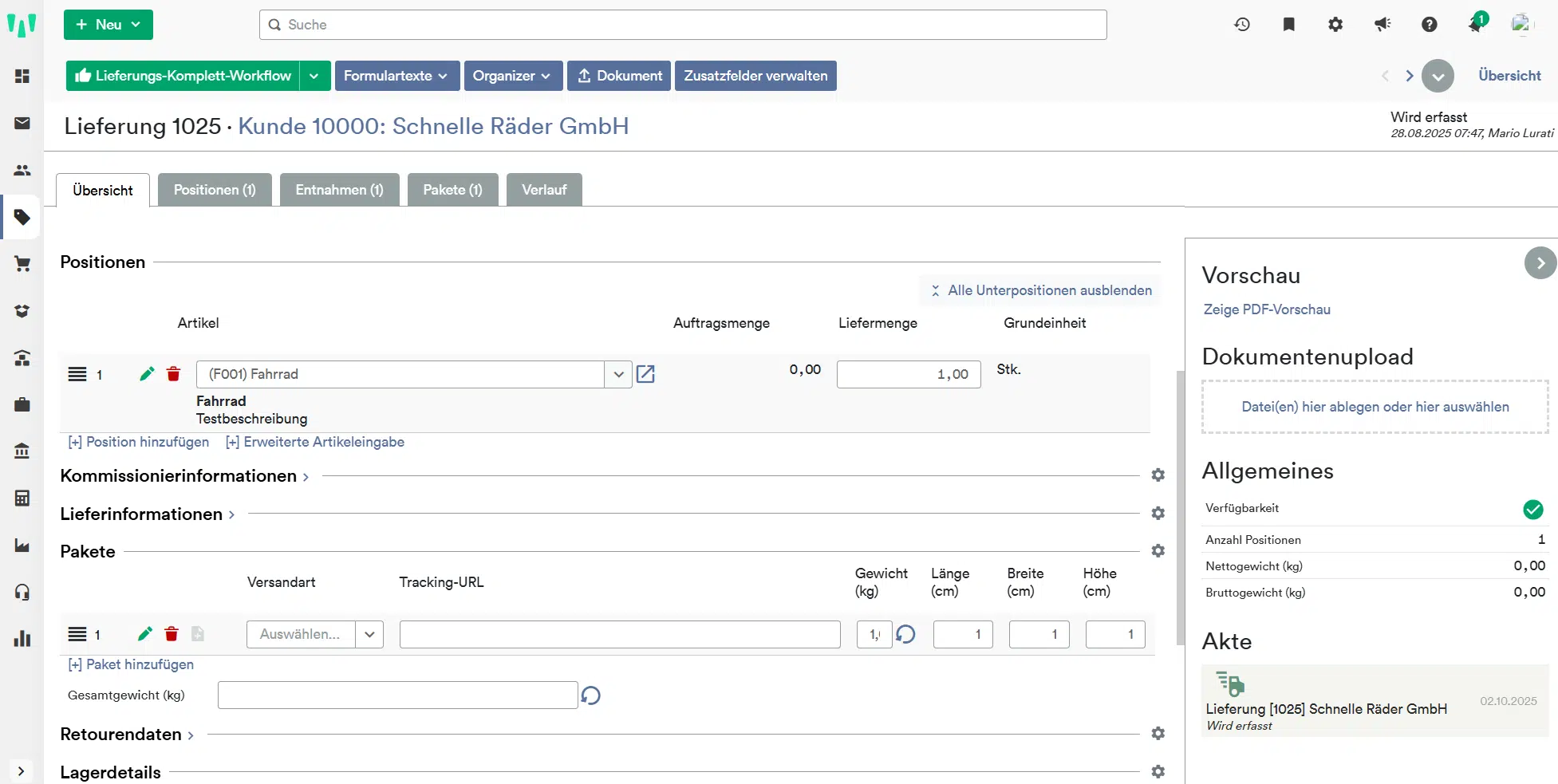Recalculate package weight with refresh icon
The width and height of the screenshot is (1558, 784).
pos(905,634)
